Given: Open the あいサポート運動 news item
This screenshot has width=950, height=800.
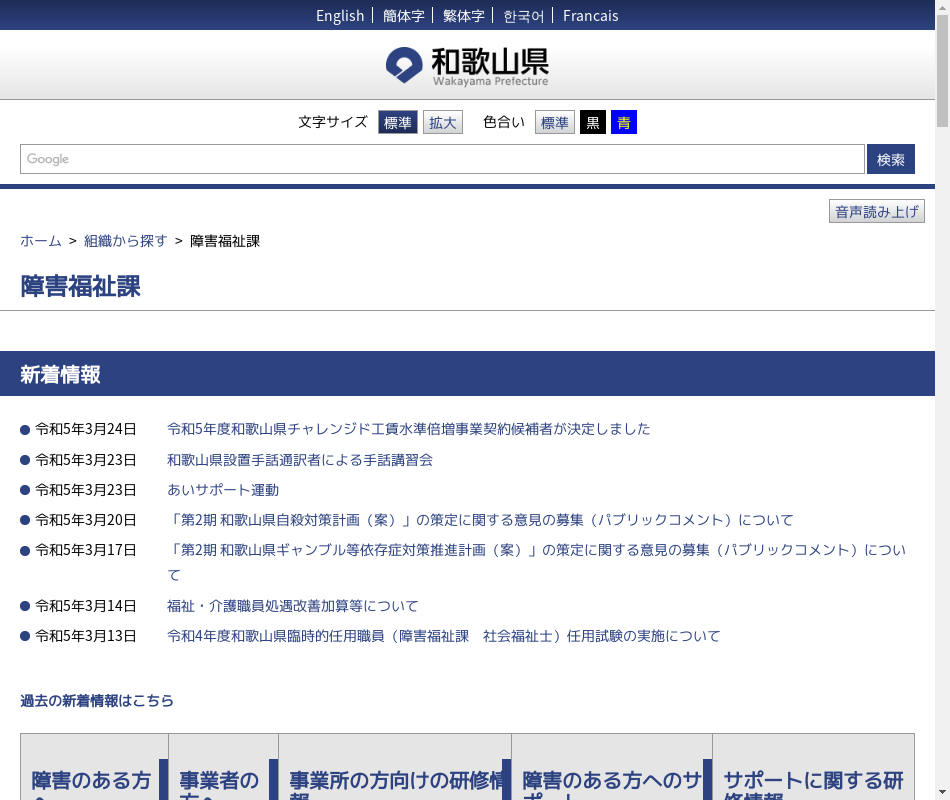Looking at the screenshot, I should click(x=223, y=490).
